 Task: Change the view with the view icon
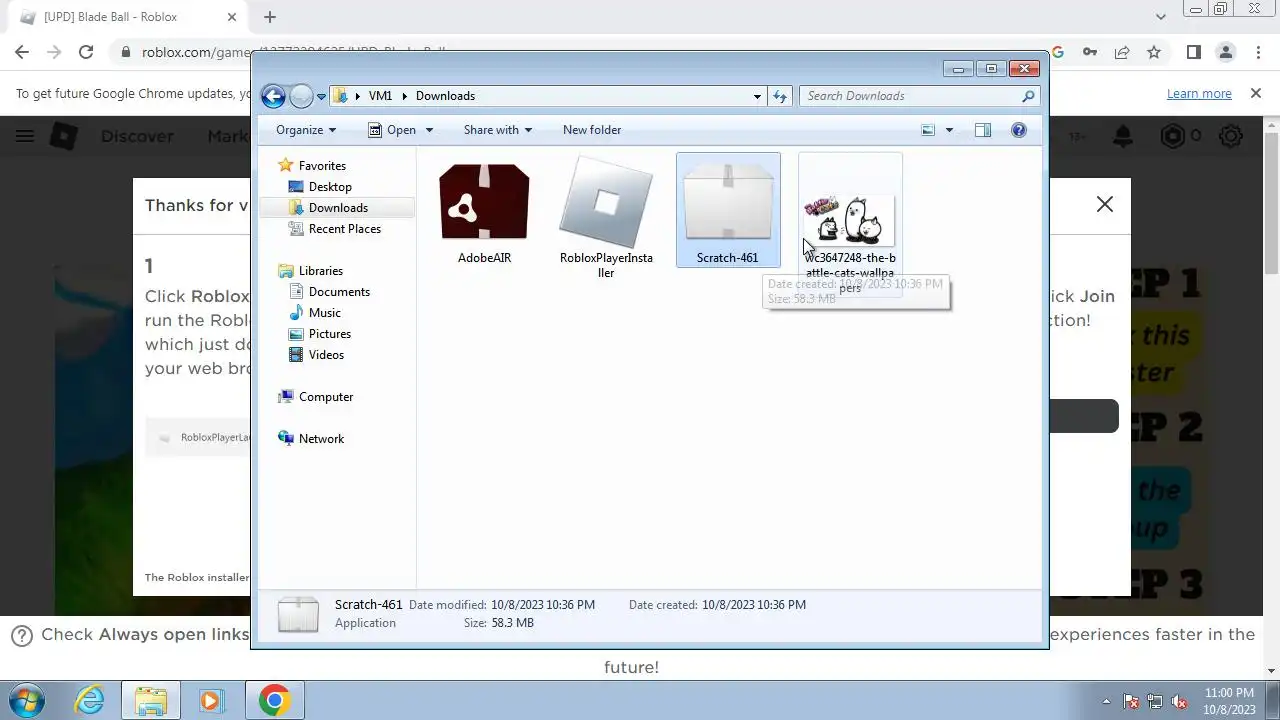pos(928,130)
